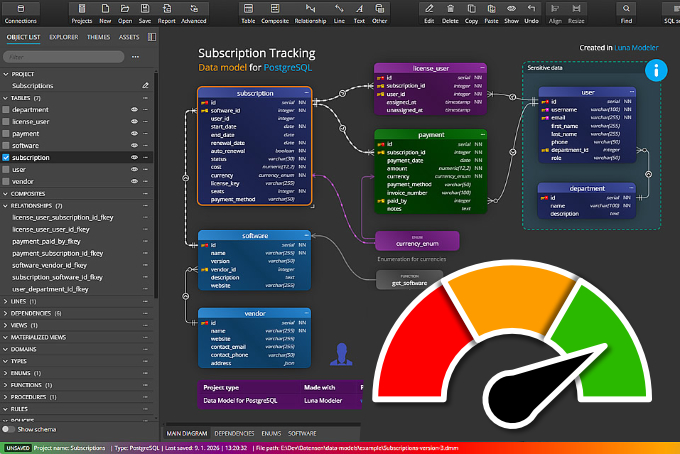The width and height of the screenshot is (680, 454).
Task: Switch to the EXPLORER tab
Action: 64,37
